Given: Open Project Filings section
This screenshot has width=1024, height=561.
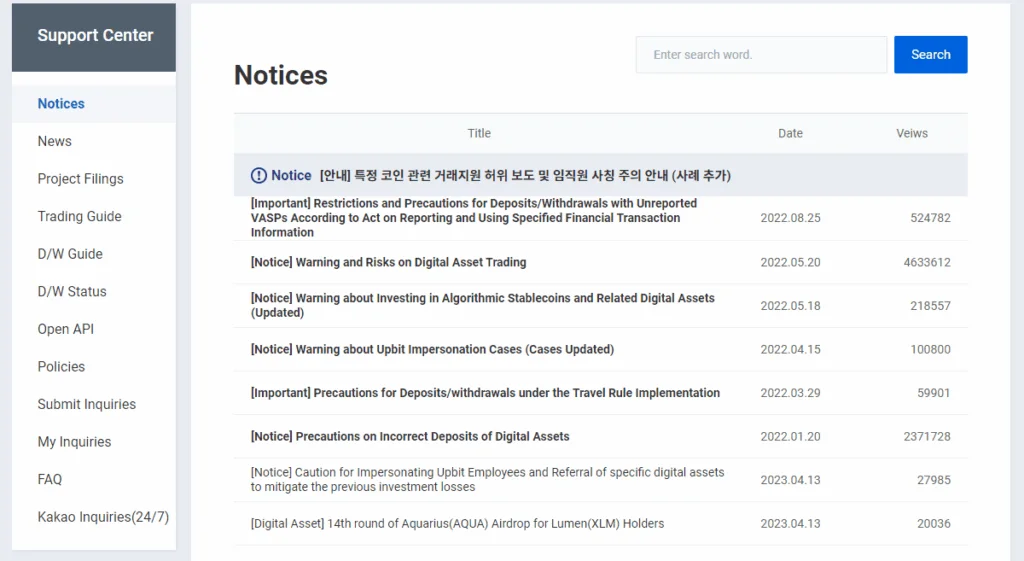Looking at the screenshot, I should [x=81, y=179].
